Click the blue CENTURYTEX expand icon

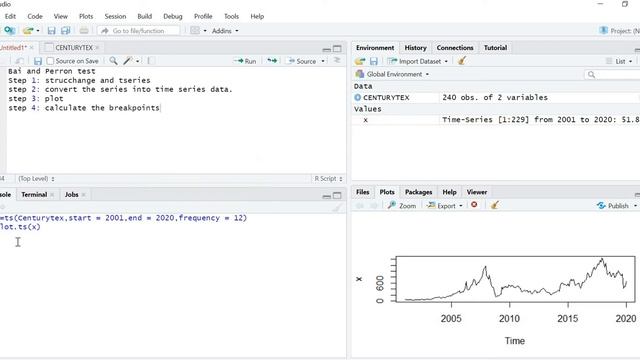(358, 98)
